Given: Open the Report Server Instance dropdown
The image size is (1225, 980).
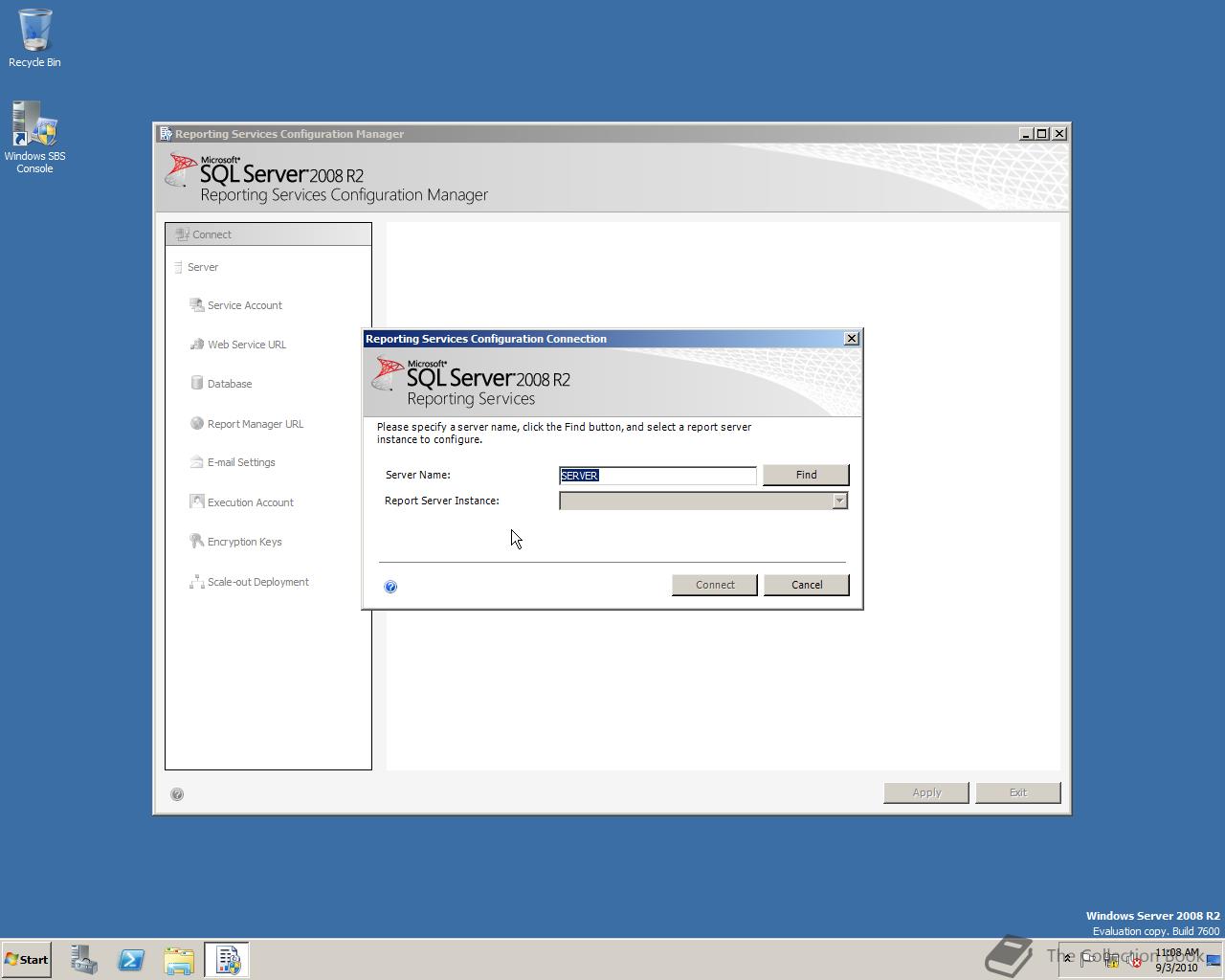Looking at the screenshot, I should tap(839, 501).
